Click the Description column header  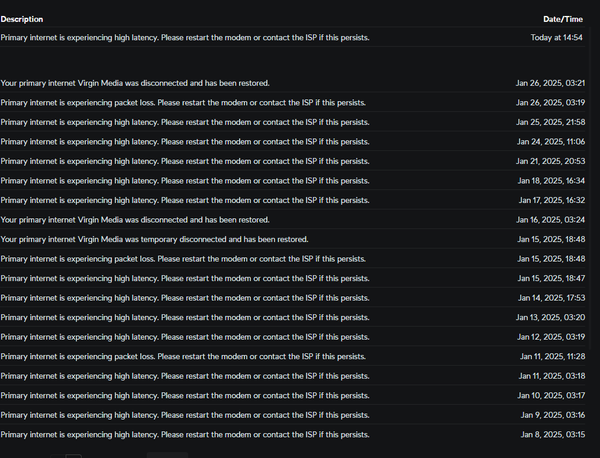pyautogui.click(x=22, y=19)
